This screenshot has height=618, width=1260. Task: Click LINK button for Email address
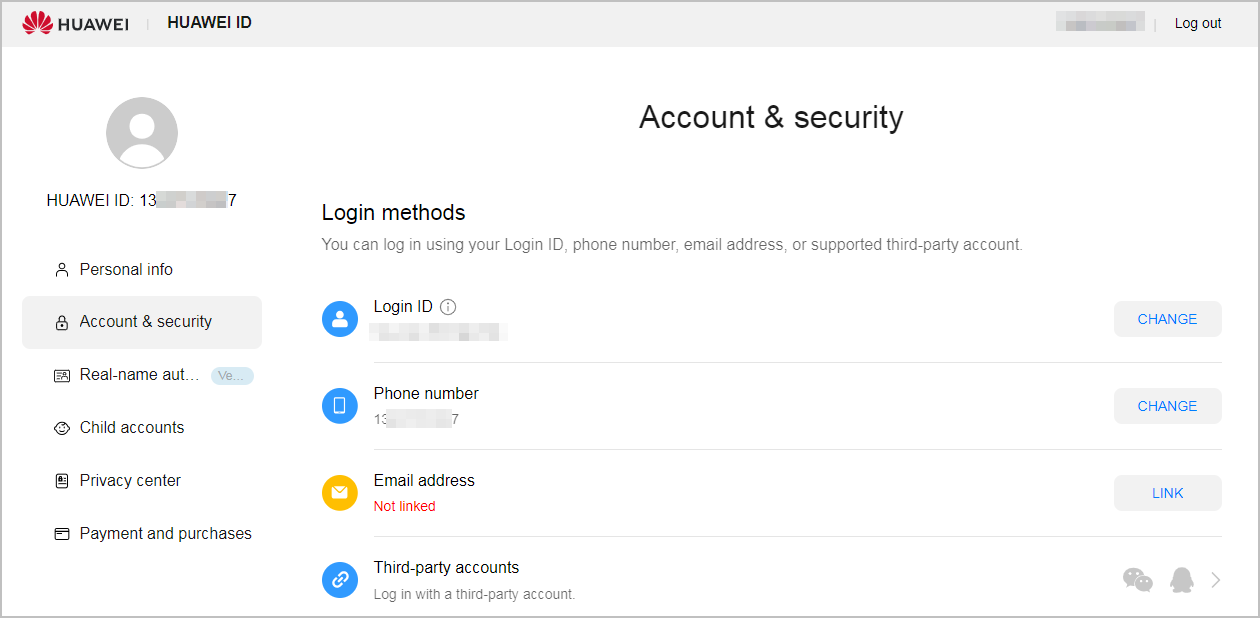click(x=1167, y=493)
